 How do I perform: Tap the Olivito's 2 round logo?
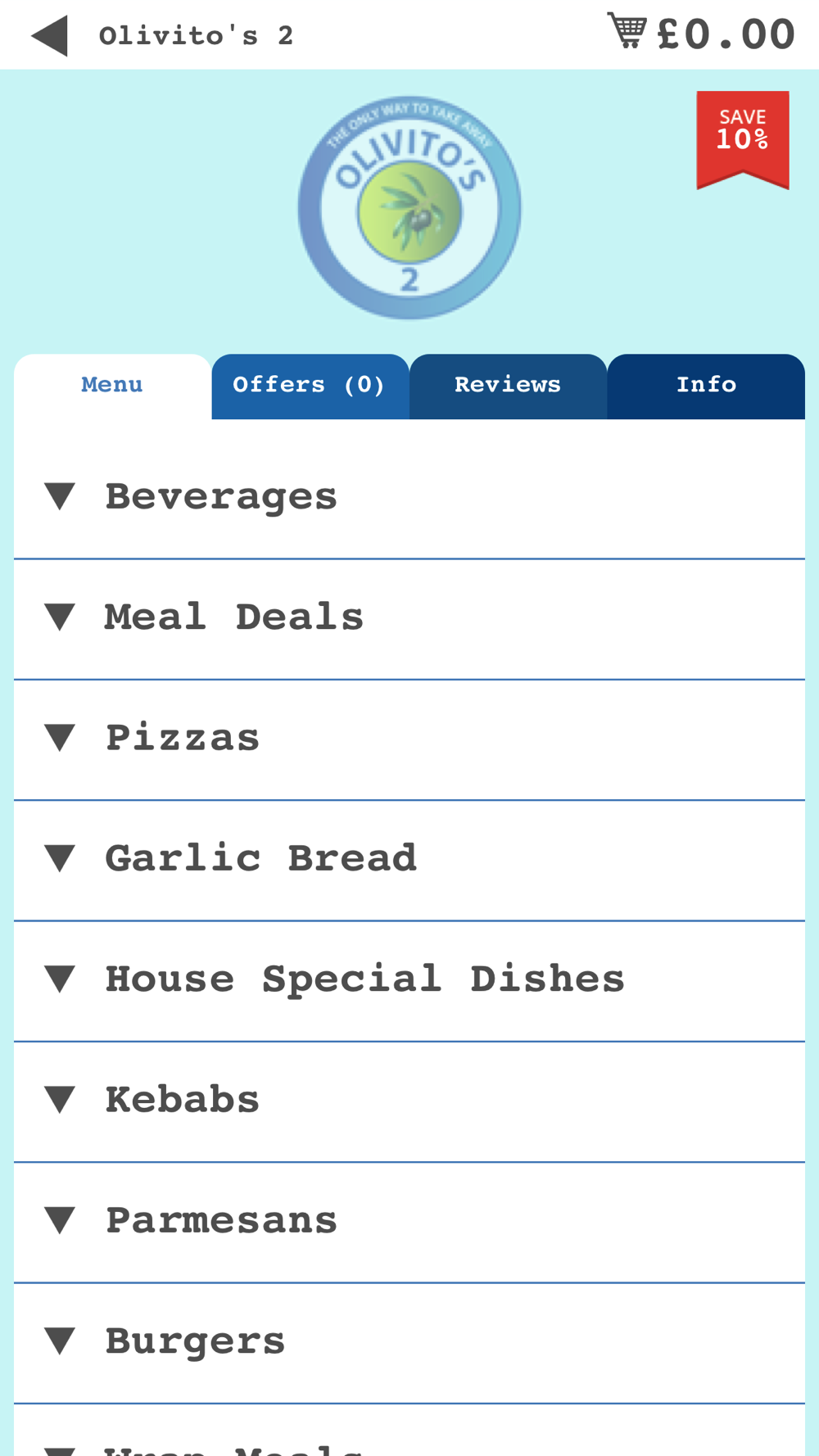[409, 208]
